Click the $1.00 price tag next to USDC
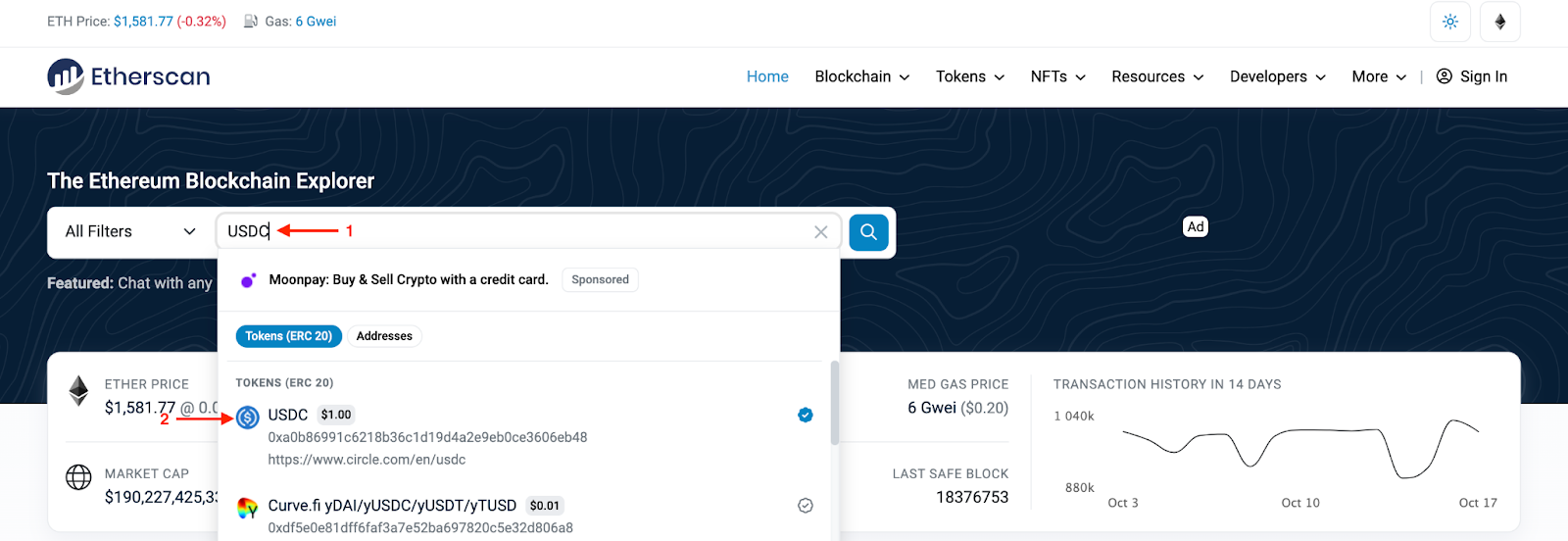 (x=336, y=415)
